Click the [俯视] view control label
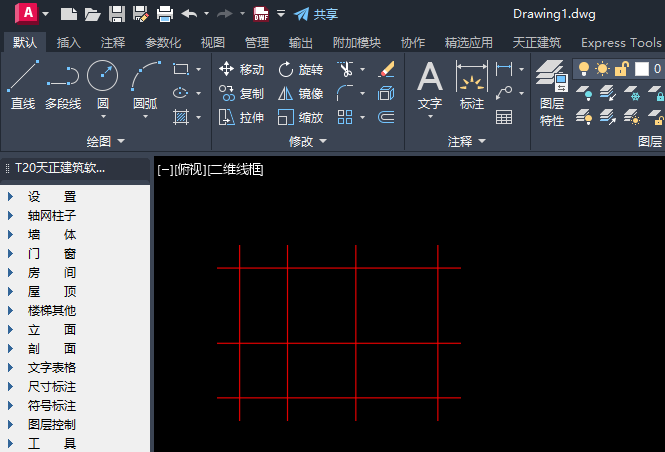Screen dimensions: 665x452 tap(190, 170)
